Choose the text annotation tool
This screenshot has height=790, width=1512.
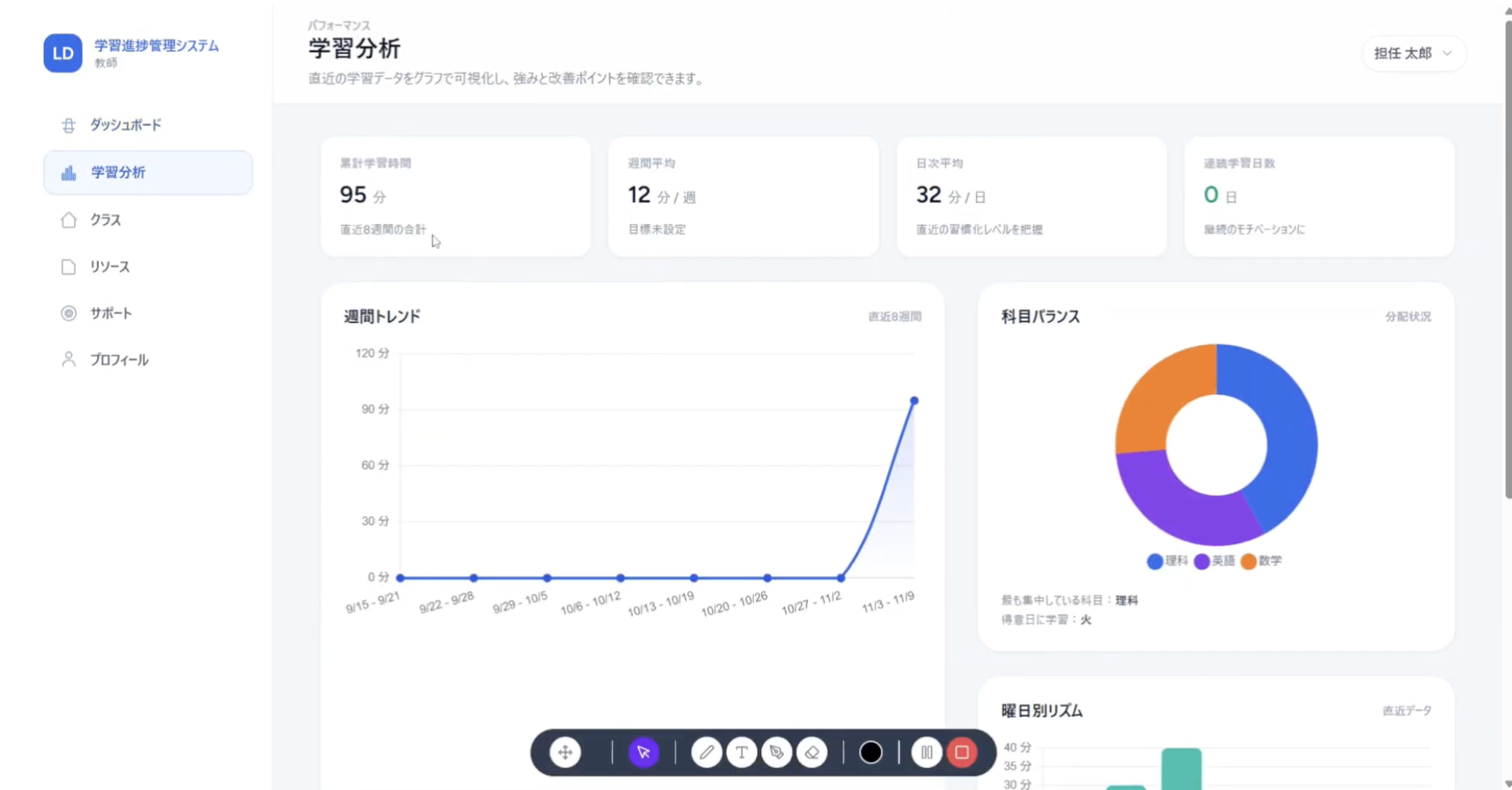(742, 752)
